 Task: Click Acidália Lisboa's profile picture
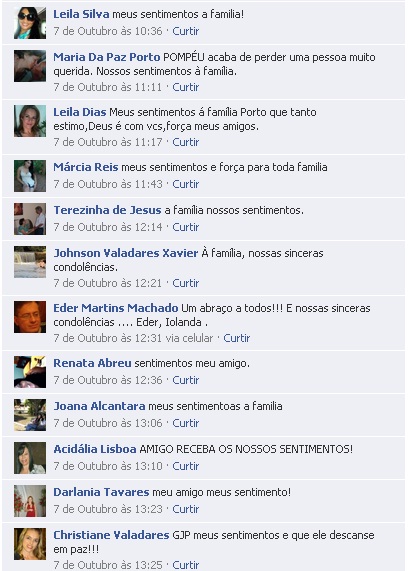[x=30, y=458]
